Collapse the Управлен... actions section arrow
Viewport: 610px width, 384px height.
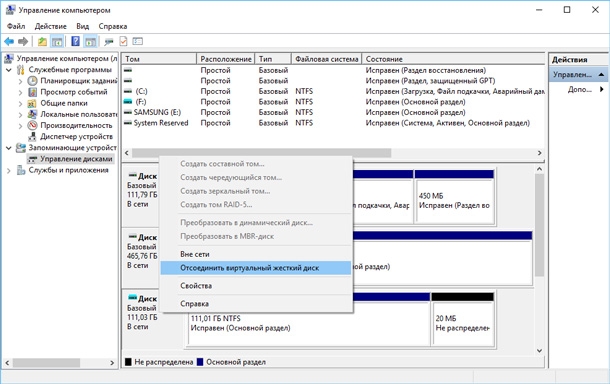tap(601, 74)
